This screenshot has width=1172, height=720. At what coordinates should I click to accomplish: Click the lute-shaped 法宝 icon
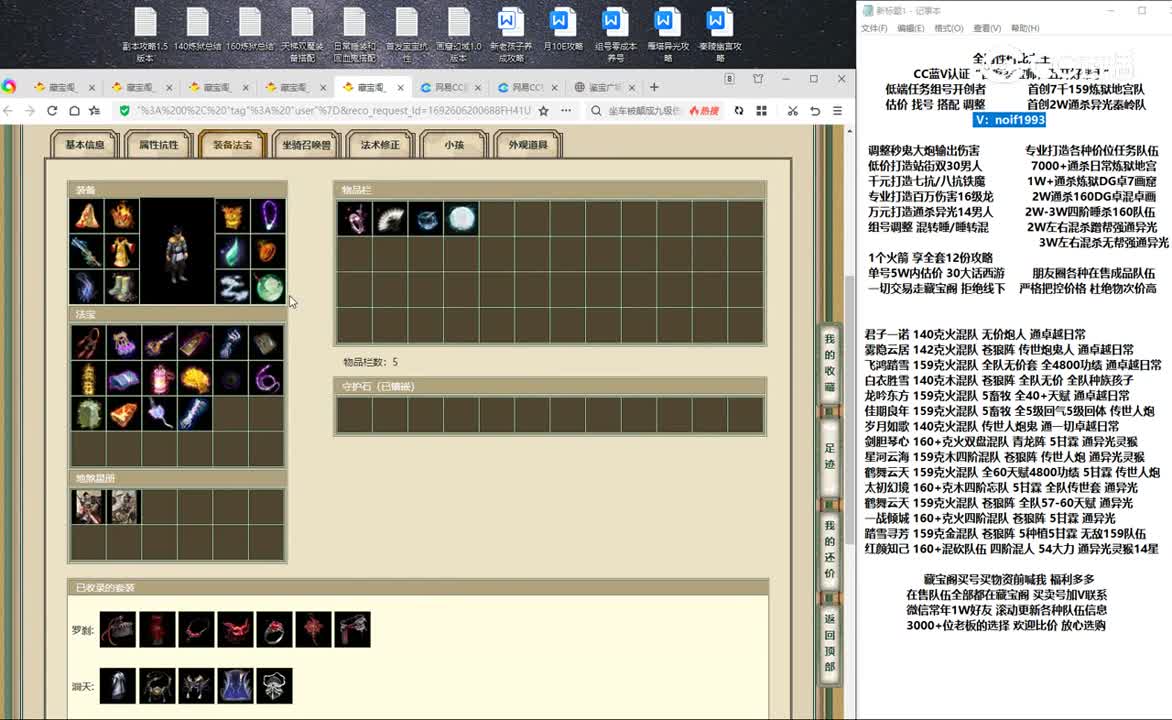click(159, 343)
